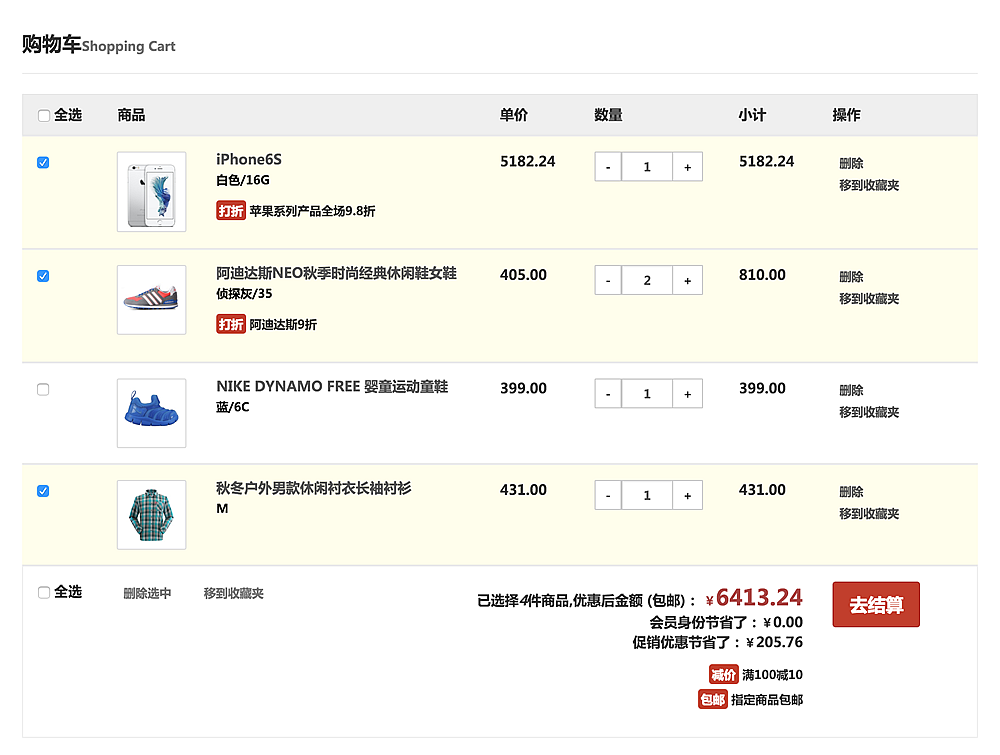
Task: Click 删除选中 to delete selected items
Action: (147, 593)
